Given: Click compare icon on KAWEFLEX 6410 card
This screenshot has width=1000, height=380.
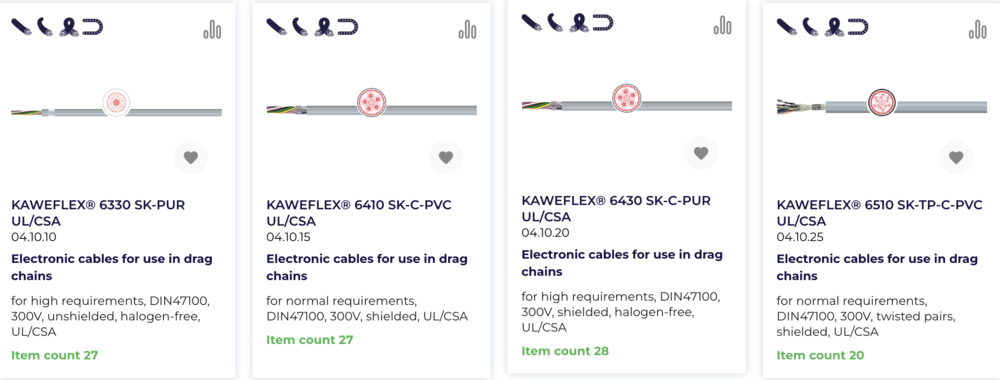Looking at the screenshot, I should [x=467, y=29].
